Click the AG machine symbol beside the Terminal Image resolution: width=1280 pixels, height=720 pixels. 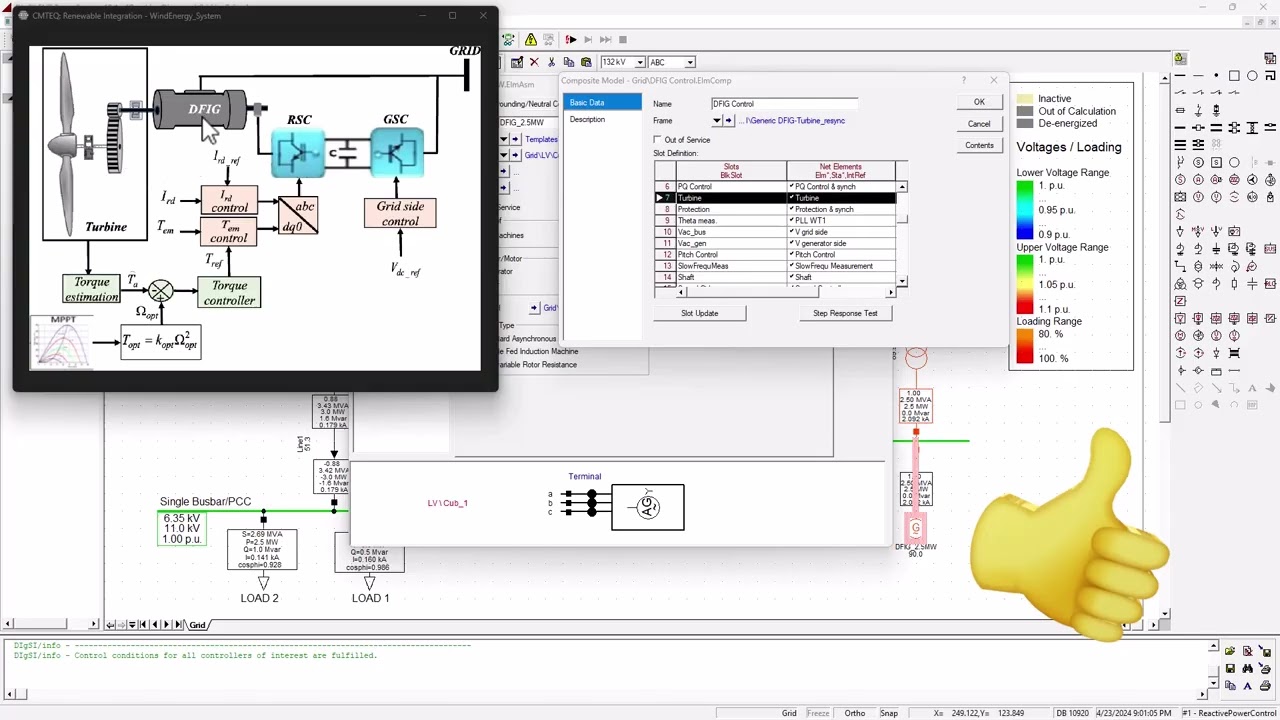pyautogui.click(x=648, y=507)
